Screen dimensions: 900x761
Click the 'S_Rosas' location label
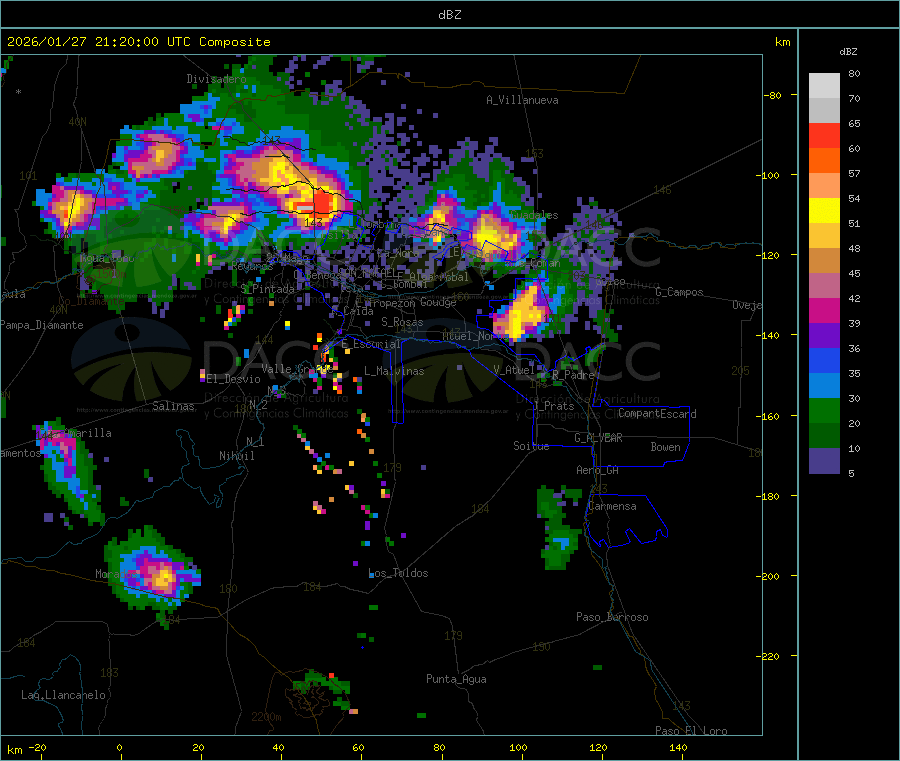pyautogui.click(x=402, y=322)
